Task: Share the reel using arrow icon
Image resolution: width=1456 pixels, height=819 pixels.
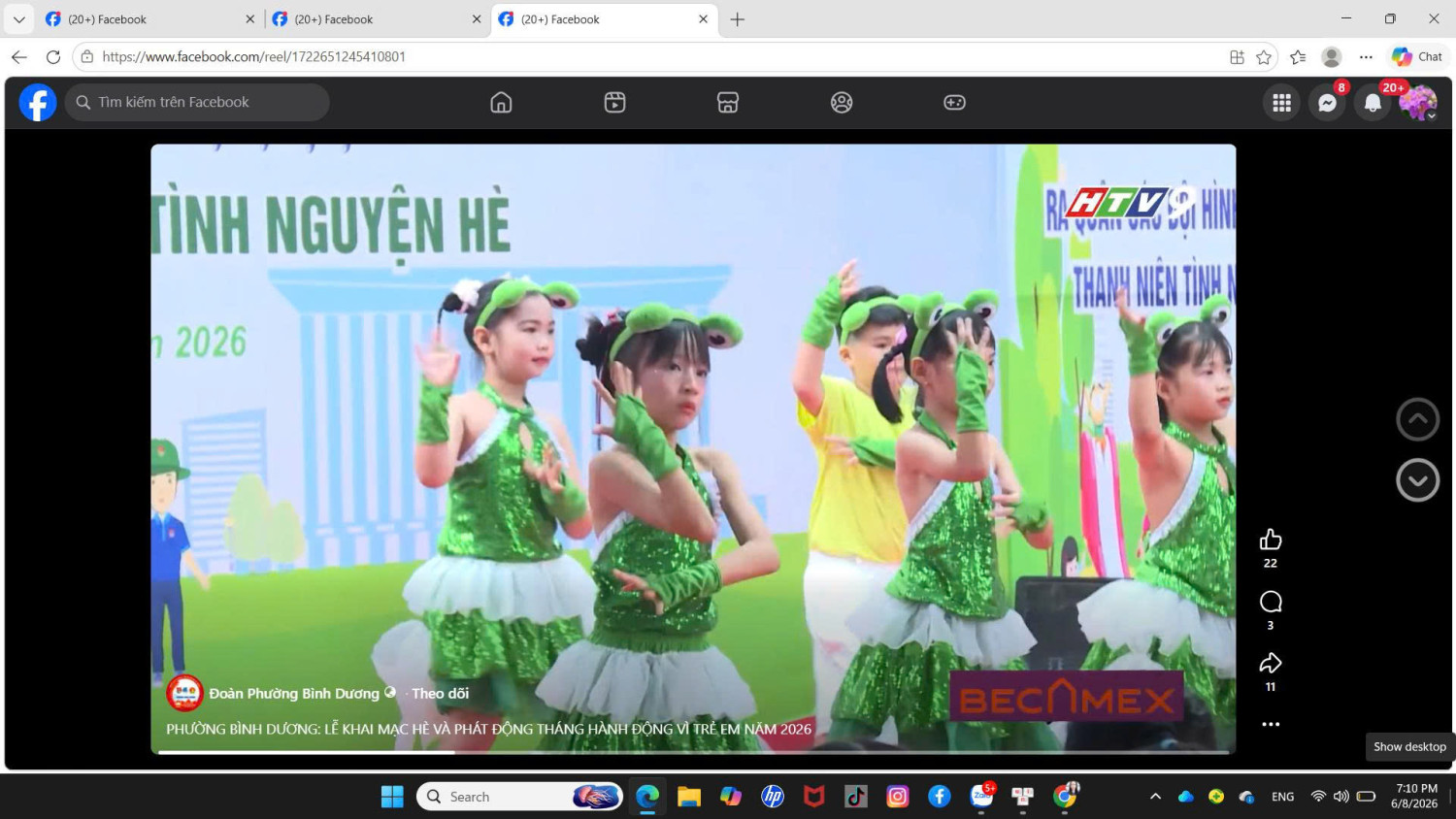Action: tap(1271, 663)
